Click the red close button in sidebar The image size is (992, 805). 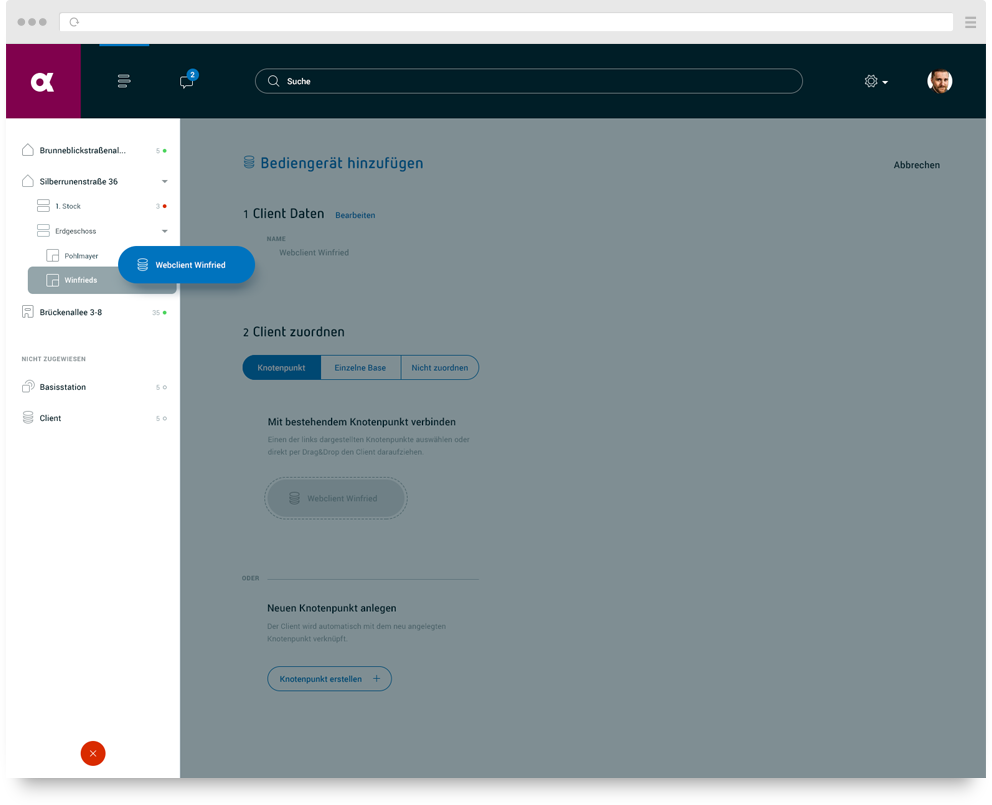click(x=93, y=754)
